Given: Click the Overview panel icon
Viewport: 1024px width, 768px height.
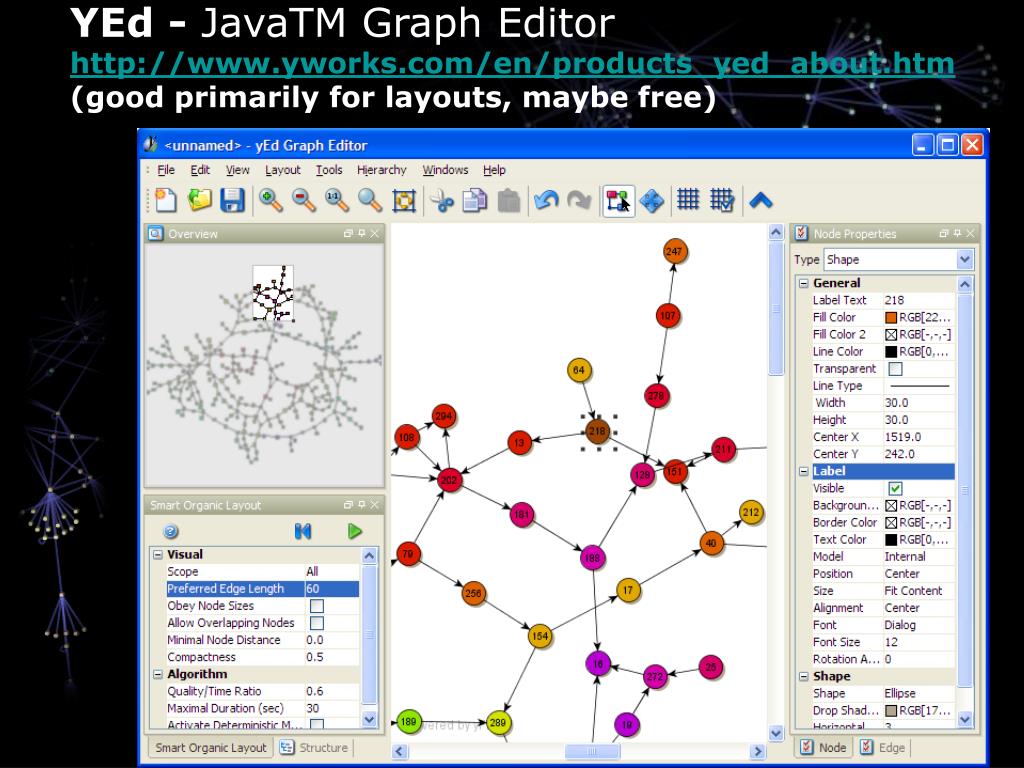Looking at the screenshot, I should tap(155, 233).
